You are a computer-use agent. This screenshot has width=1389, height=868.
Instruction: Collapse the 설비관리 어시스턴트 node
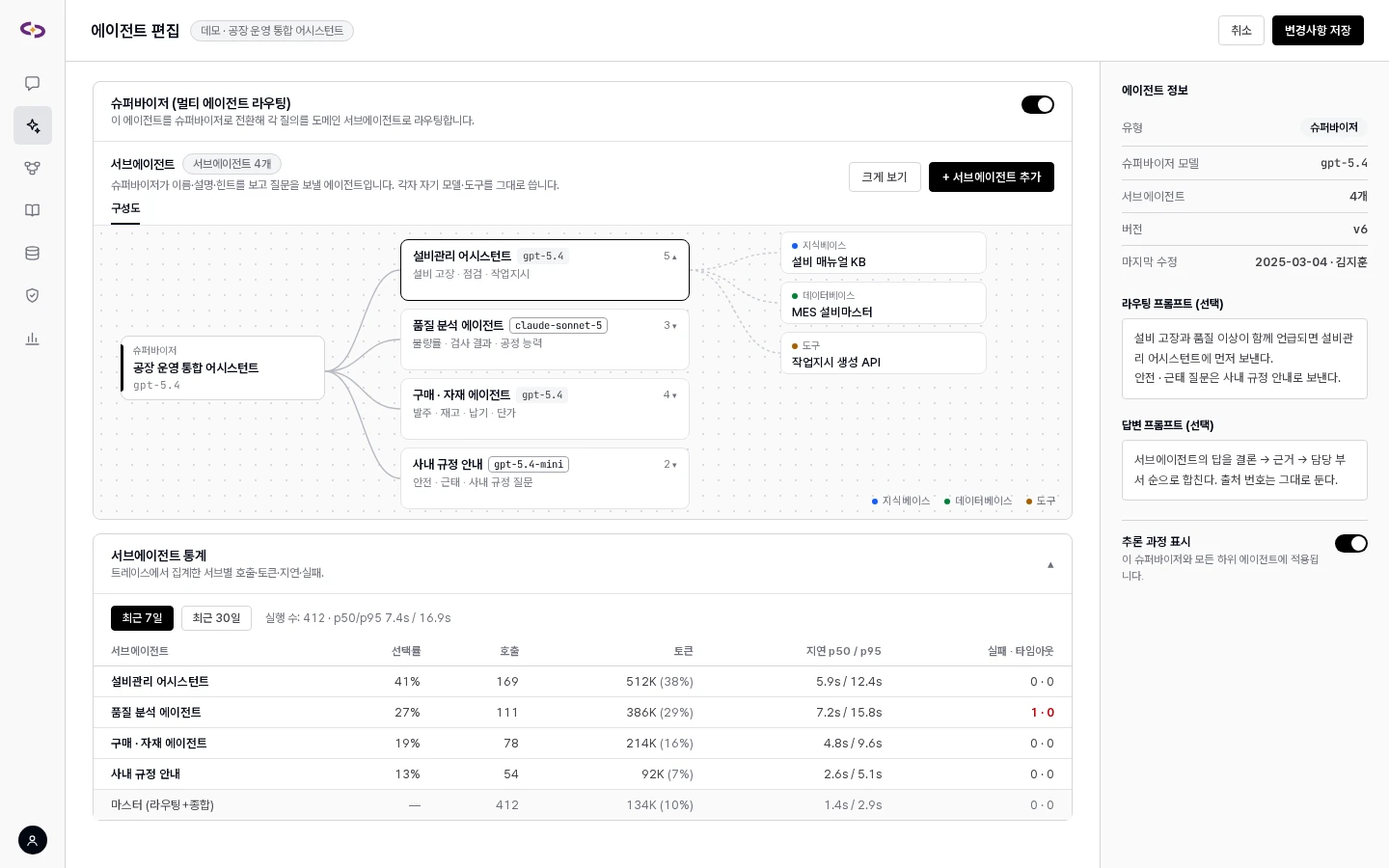pos(670,257)
